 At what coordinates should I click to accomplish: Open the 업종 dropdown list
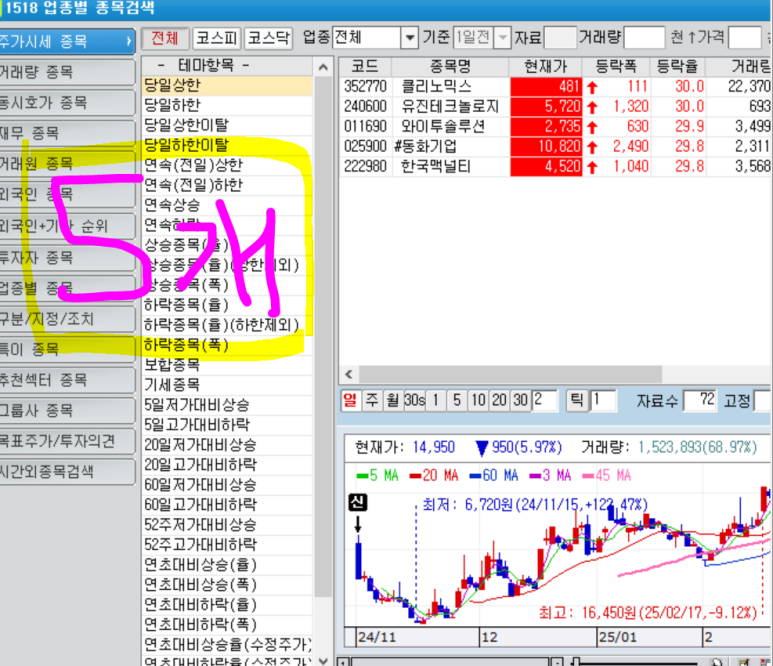pos(408,38)
